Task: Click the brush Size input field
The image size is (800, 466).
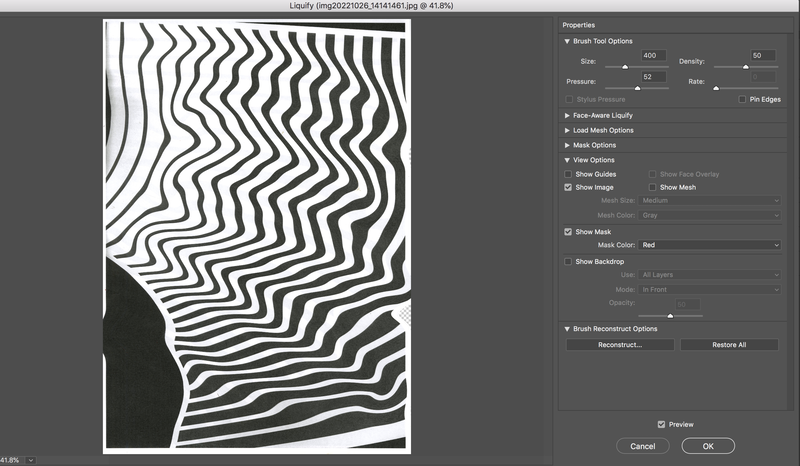Action: [x=654, y=56]
